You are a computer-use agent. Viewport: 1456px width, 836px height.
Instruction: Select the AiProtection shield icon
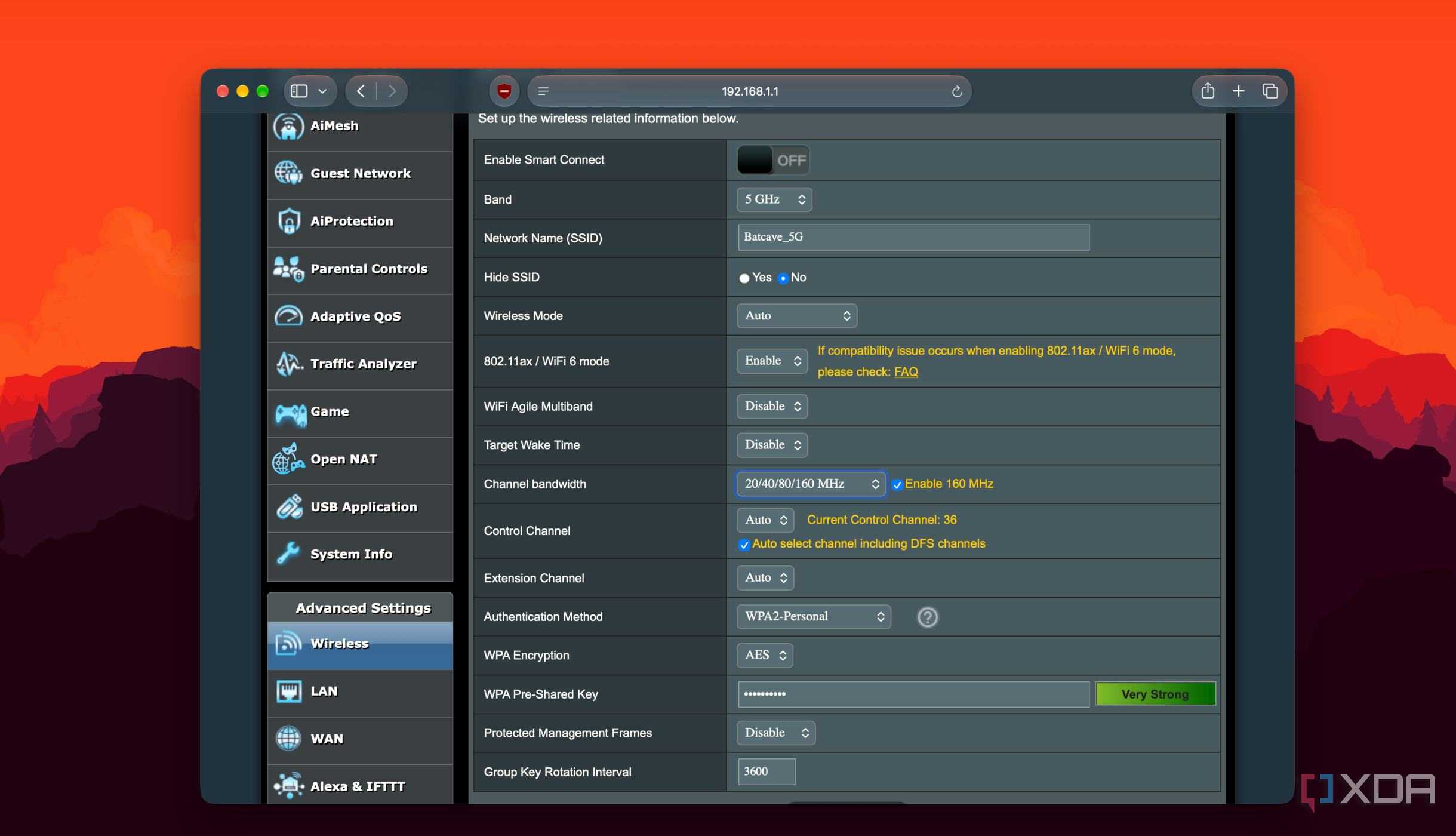289,221
